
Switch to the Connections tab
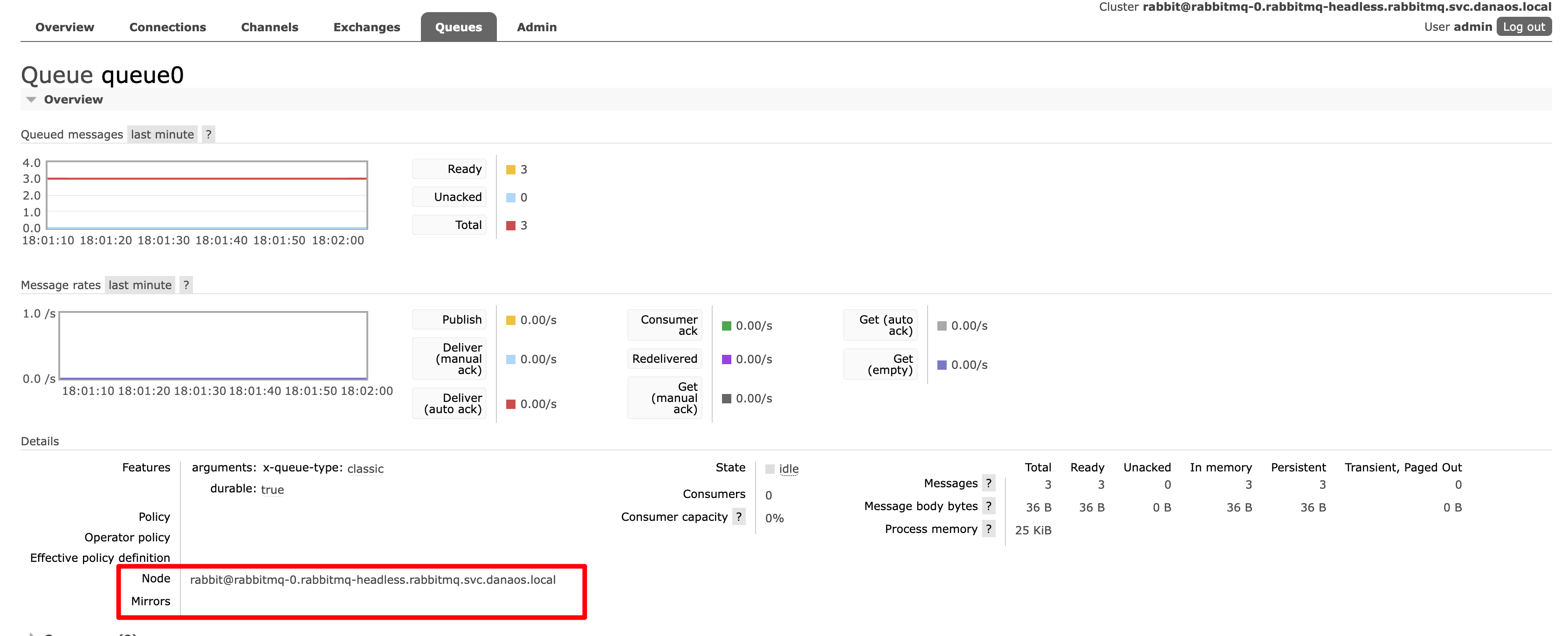click(x=167, y=27)
